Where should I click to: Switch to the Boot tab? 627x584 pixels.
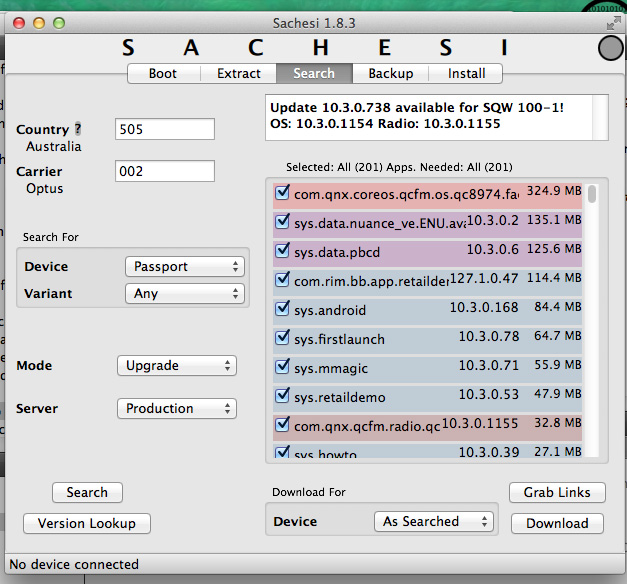(163, 74)
